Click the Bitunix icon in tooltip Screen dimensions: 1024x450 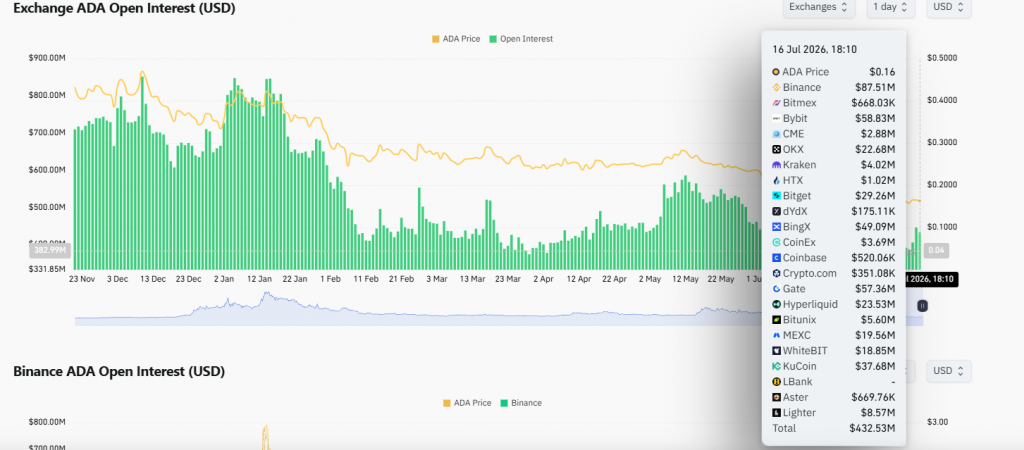(x=776, y=320)
